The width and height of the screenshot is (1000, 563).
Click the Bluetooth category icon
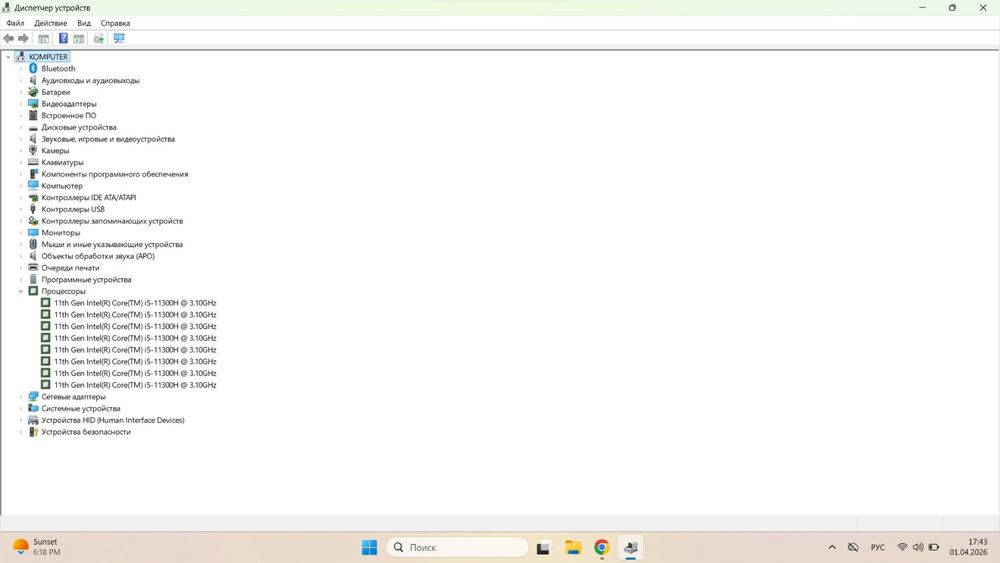coord(33,68)
